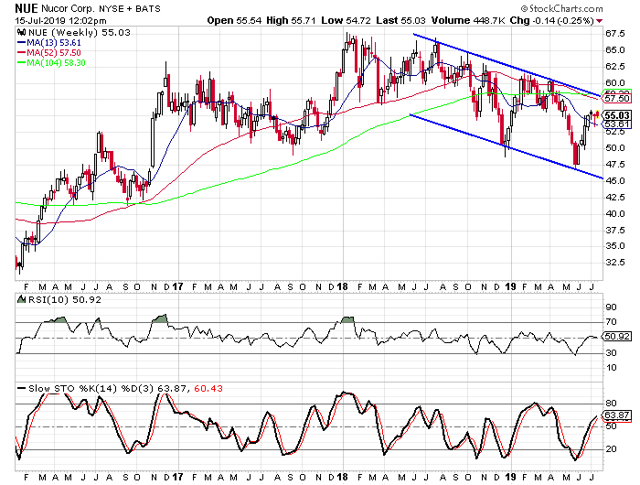Click the Low 54.72 value
Image resolution: width=640 pixels, height=485 pixels.
point(346,20)
